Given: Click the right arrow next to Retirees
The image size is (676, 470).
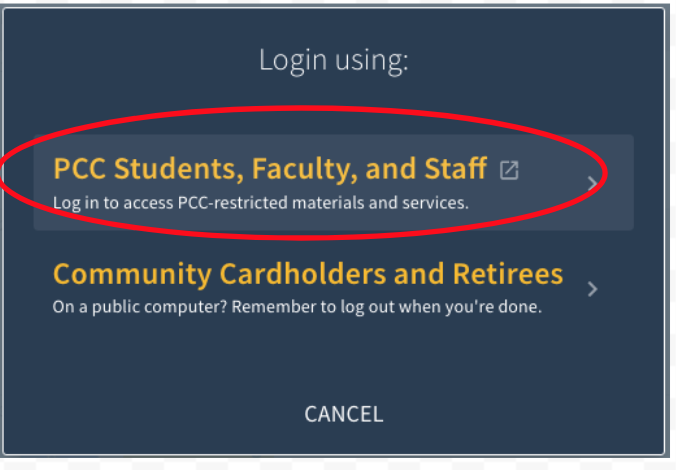Looking at the screenshot, I should (x=592, y=289).
